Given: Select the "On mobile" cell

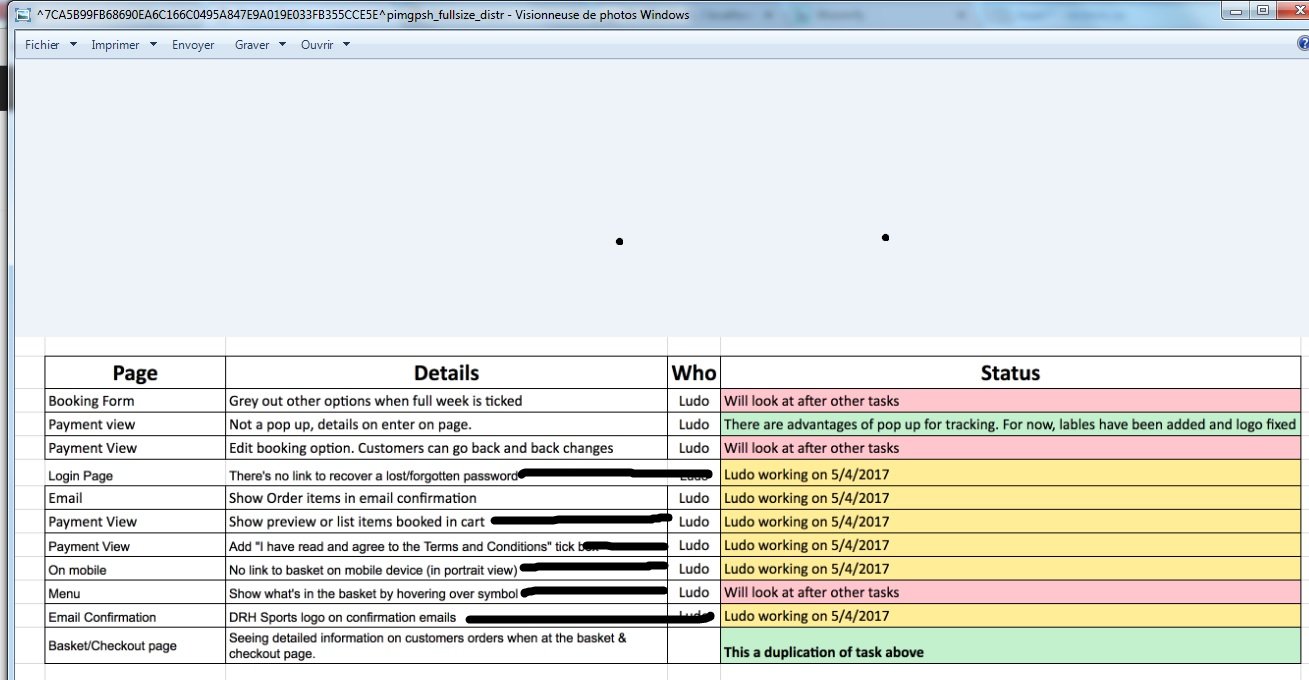Looking at the screenshot, I should (x=135, y=570).
